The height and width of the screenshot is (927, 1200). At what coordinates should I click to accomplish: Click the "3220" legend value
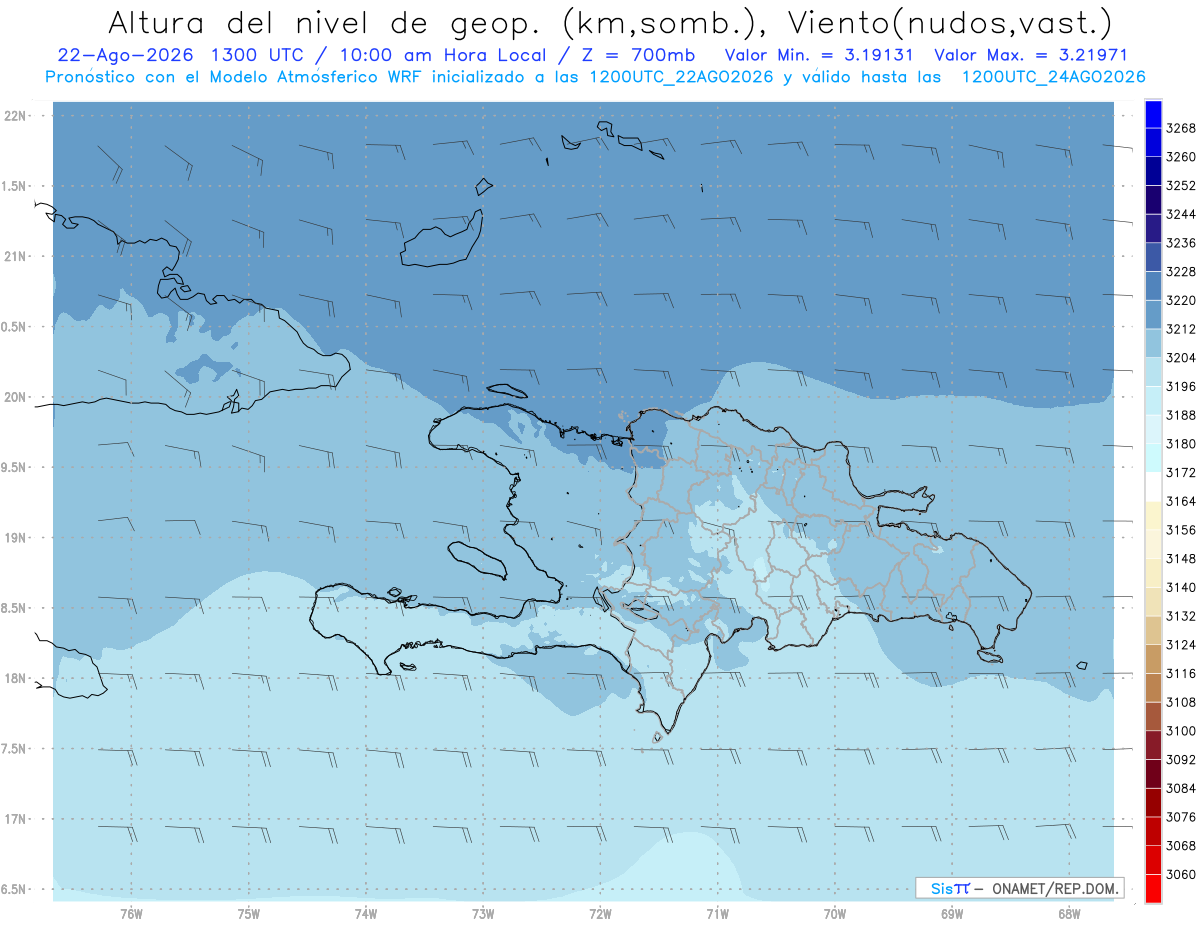(1181, 300)
